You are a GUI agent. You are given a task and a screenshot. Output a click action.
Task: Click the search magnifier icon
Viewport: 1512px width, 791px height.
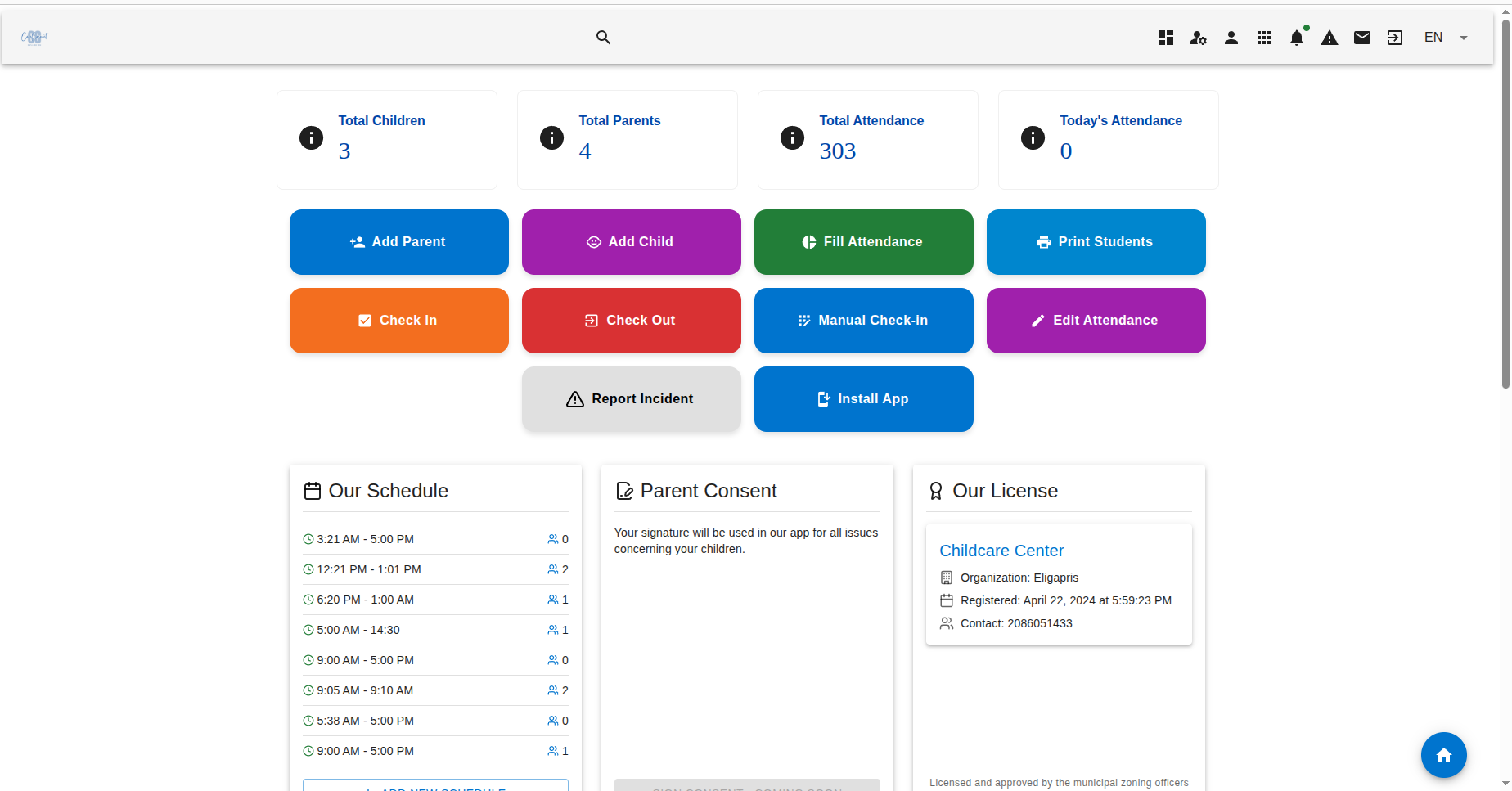(x=603, y=37)
